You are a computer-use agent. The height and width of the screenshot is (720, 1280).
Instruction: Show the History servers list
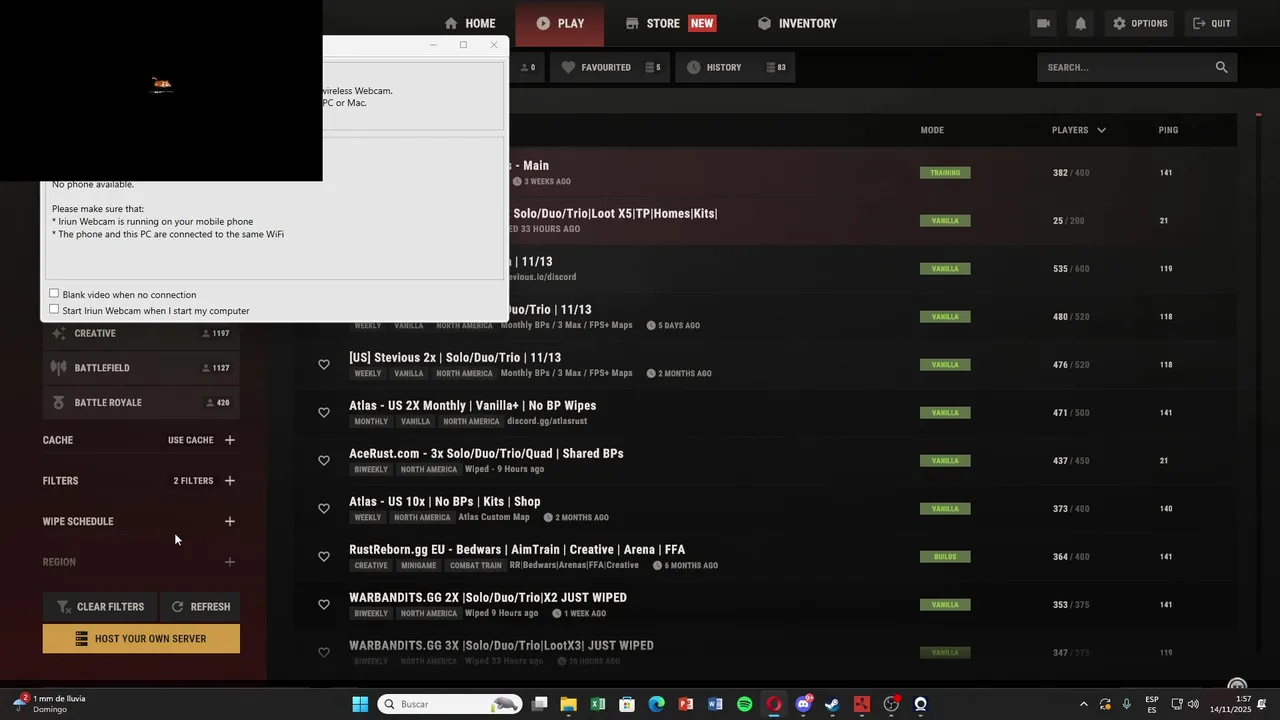(x=736, y=67)
